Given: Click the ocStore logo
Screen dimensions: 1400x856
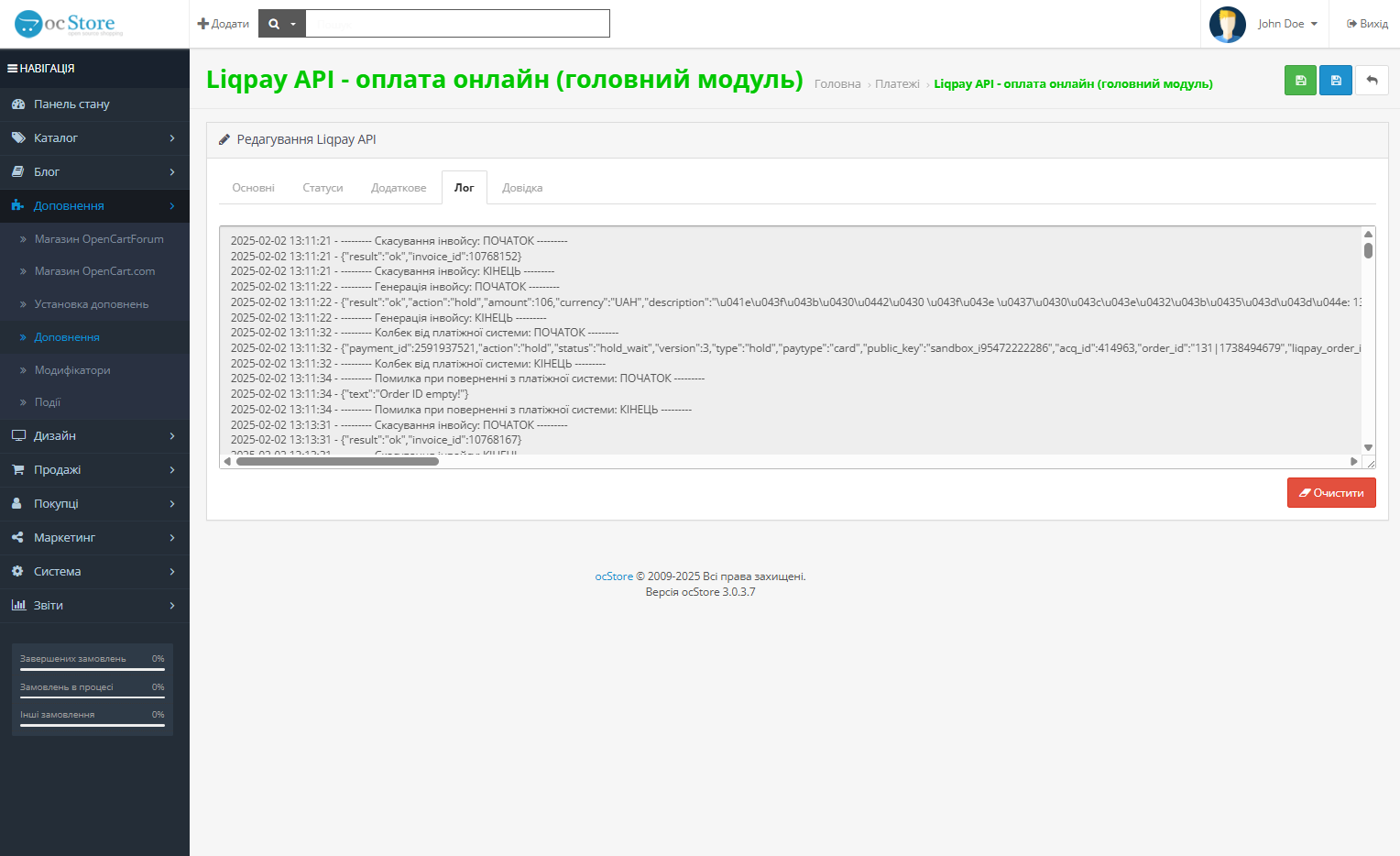Looking at the screenshot, I should point(69,24).
